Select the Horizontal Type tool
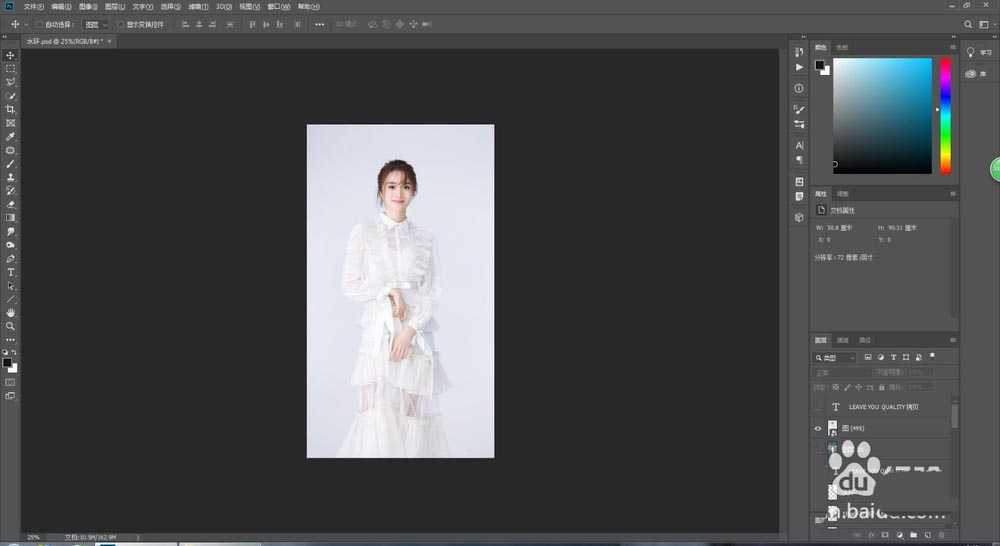Screen dimensions: 1000x546 point(11,272)
